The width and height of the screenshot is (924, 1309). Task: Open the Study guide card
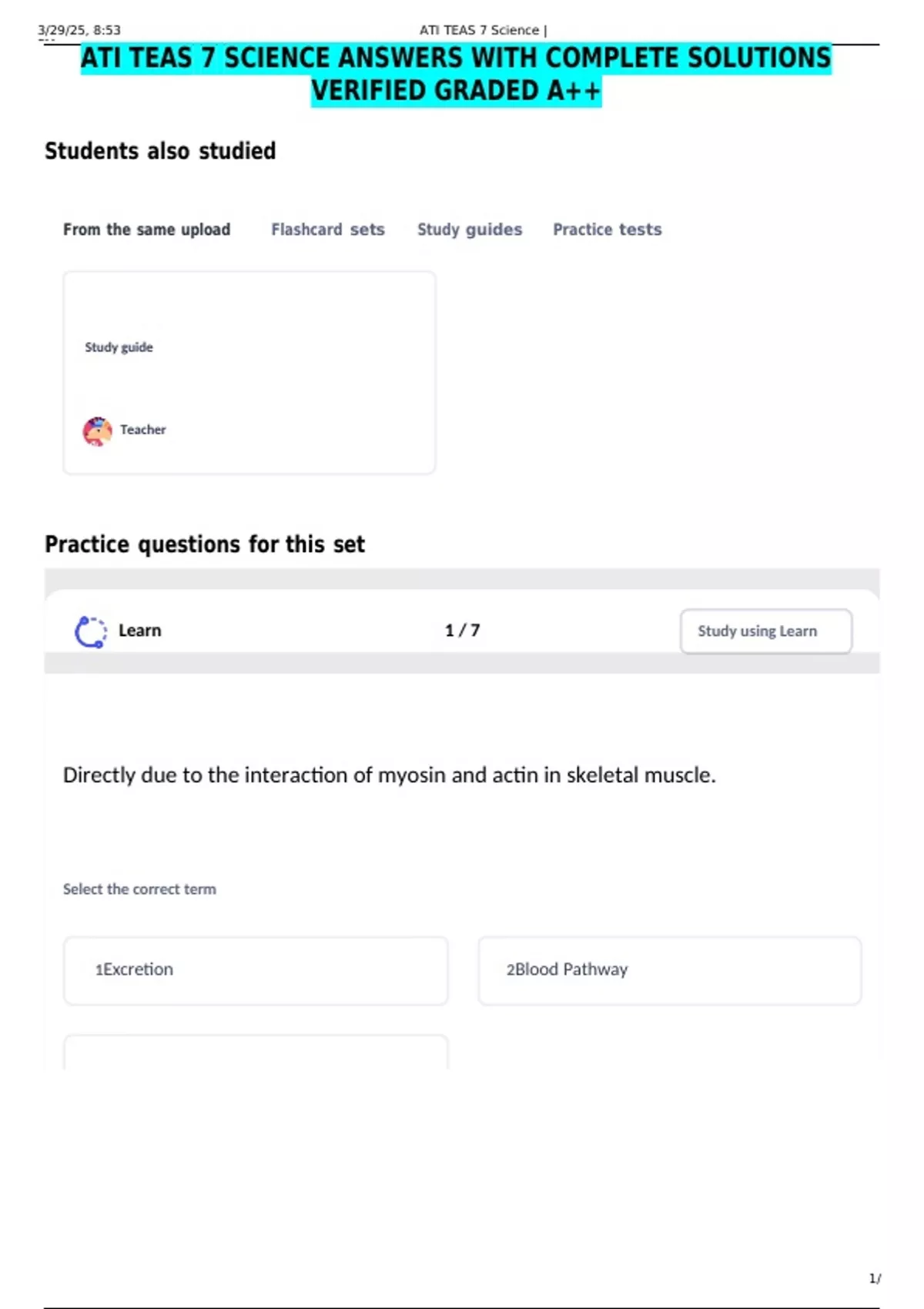[249, 373]
